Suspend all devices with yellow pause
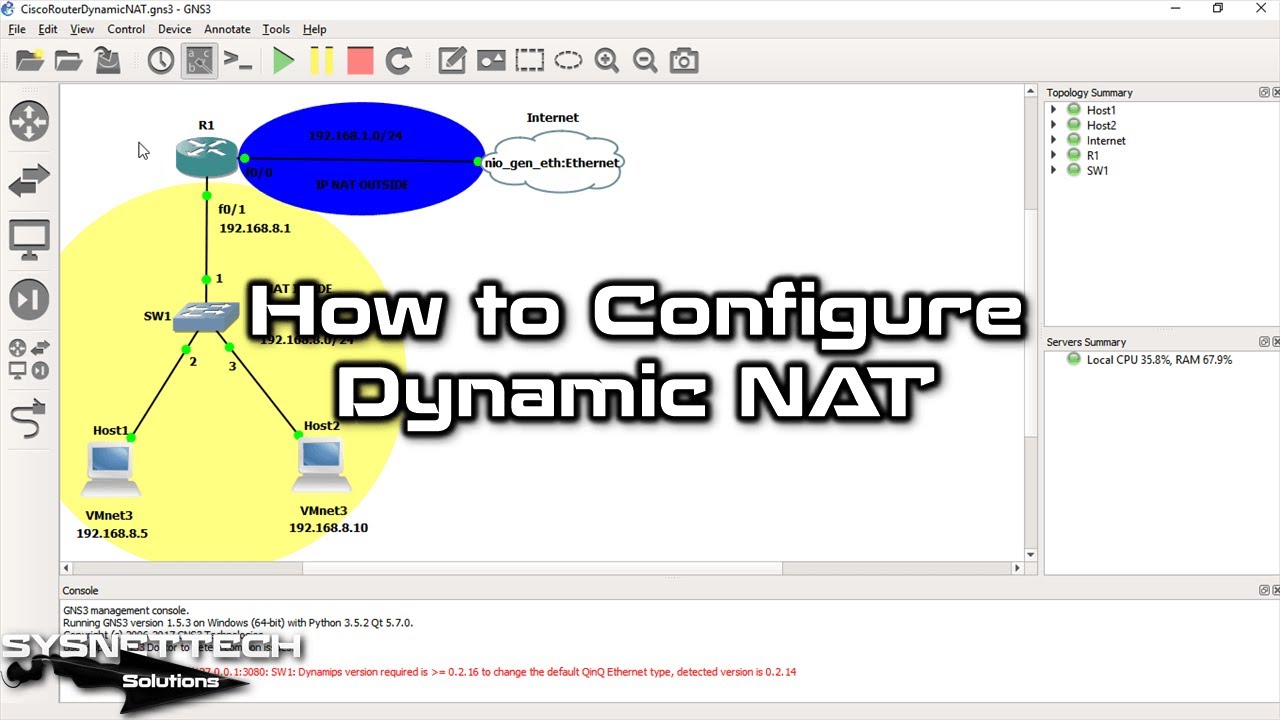The width and height of the screenshot is (1280, 720). click(x=322, y=61)
